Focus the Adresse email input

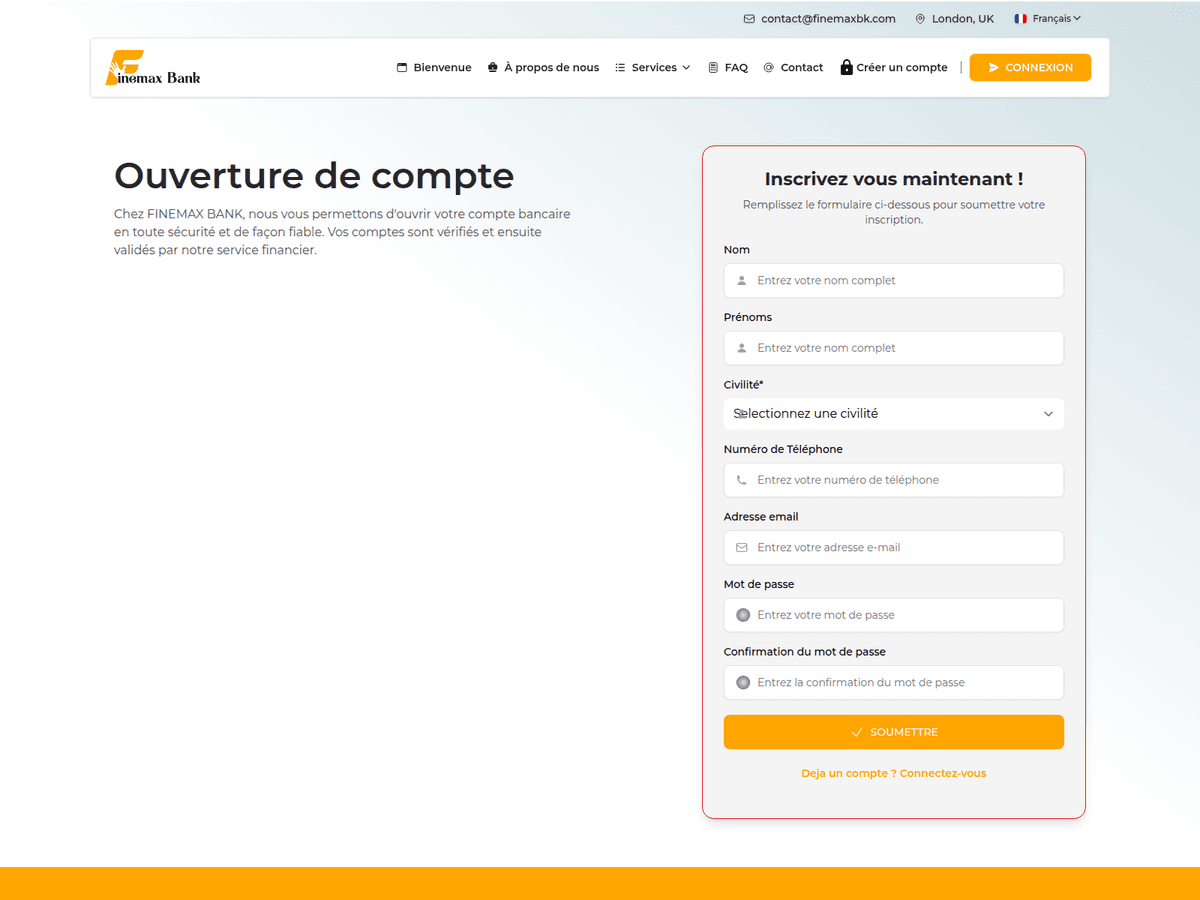tap(894, 548)
